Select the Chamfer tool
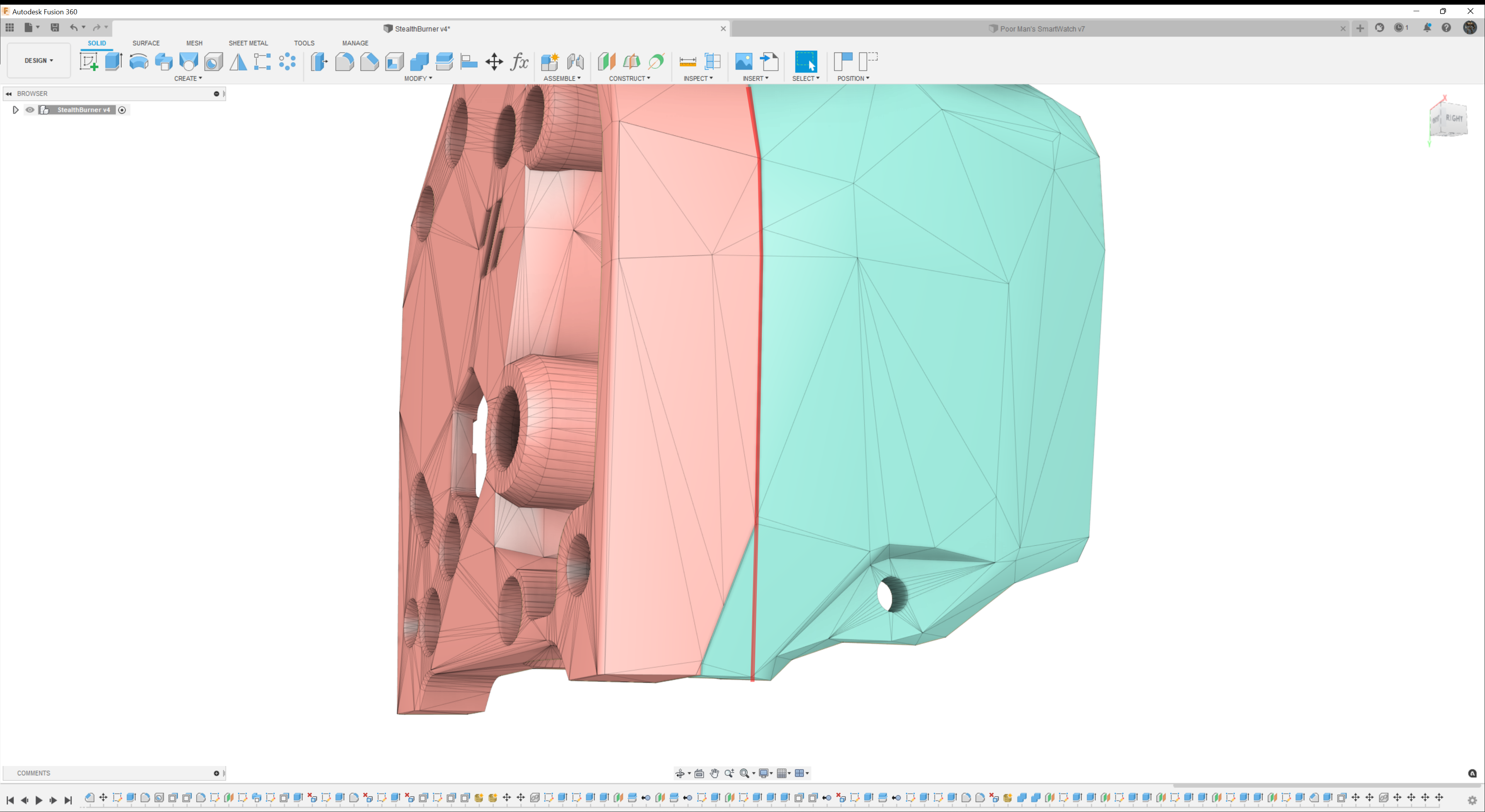Image resolution: width=1485 pixels, height=812 pixels. point(370,61)
